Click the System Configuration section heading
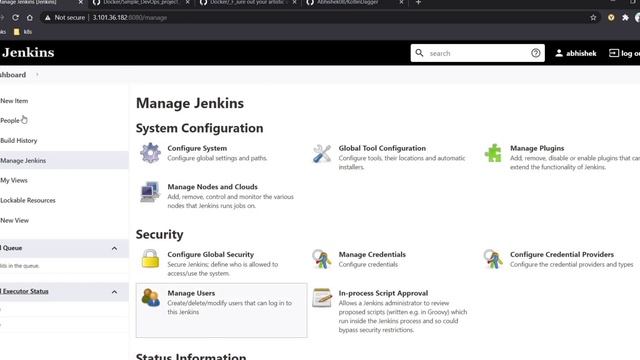 (x=200, y=128)
